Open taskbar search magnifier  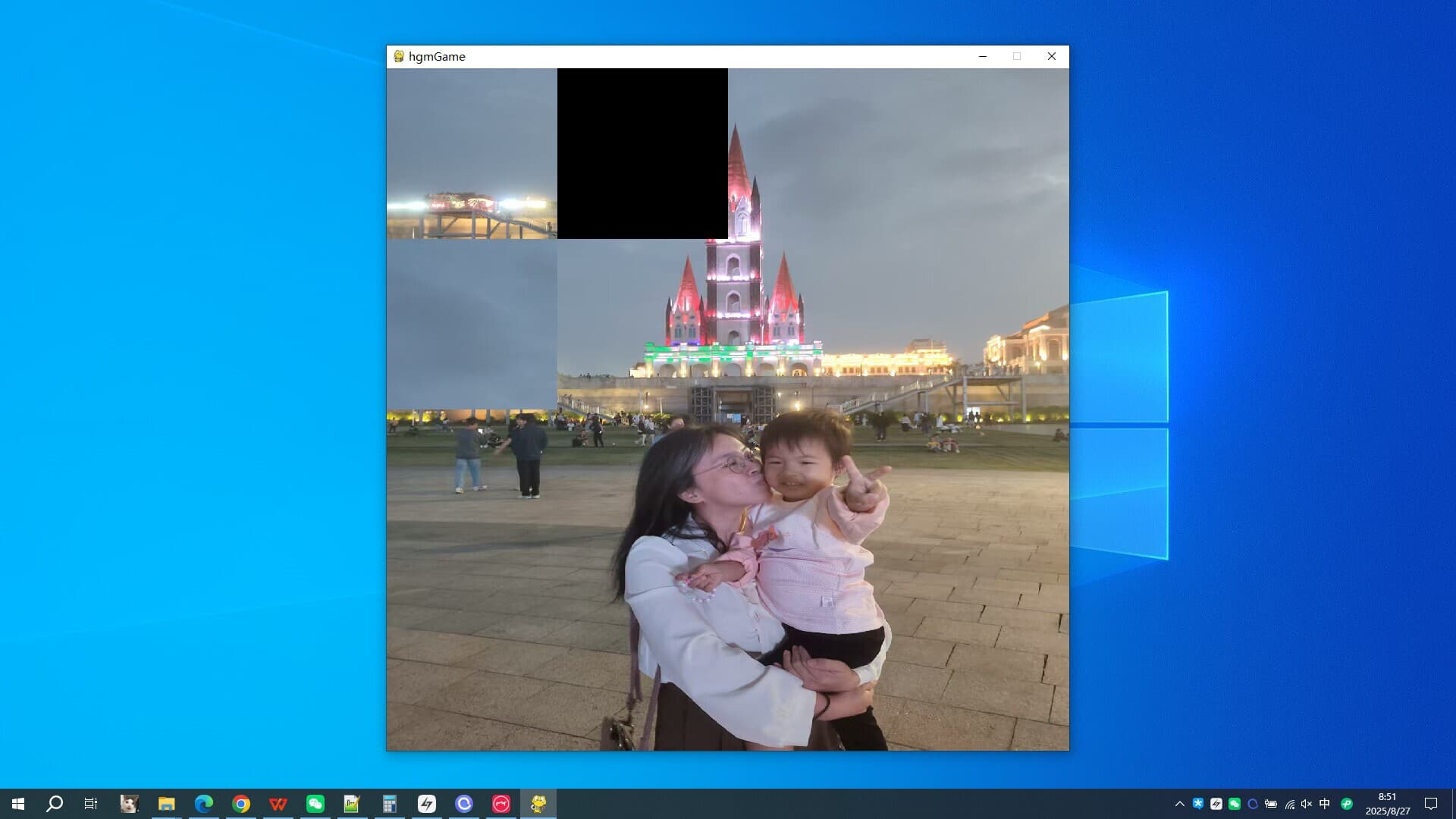click(55, 804)
